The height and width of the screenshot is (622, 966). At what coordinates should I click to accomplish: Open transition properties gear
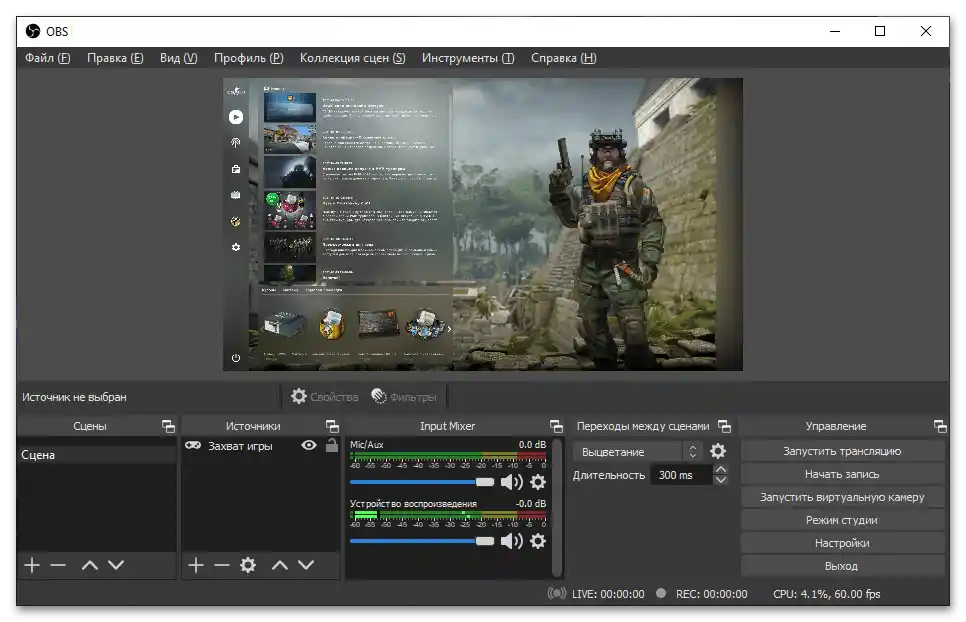tap(718, 451)
